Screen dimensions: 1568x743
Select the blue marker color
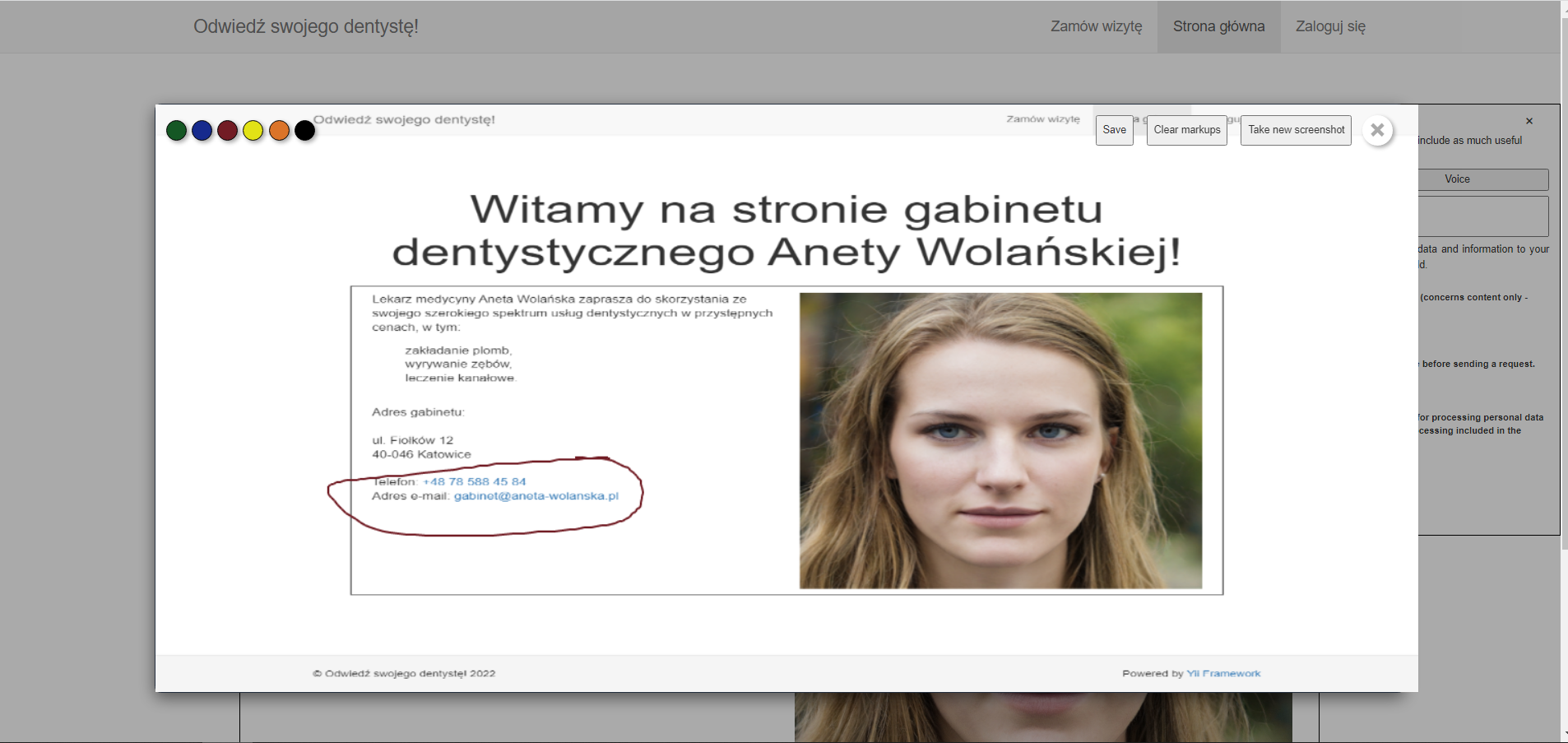(x=202, y=130)
